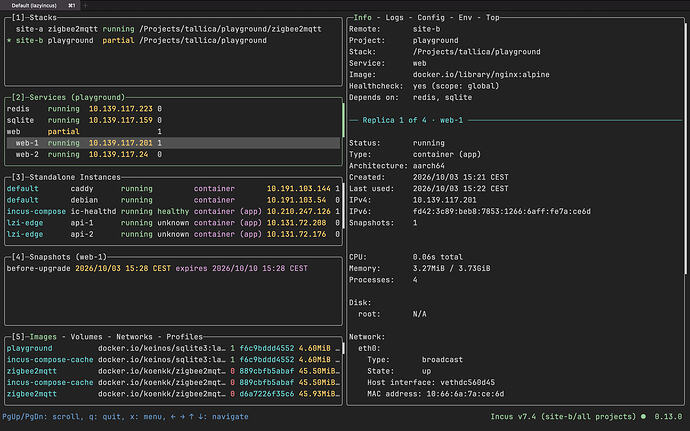Select the api-1 instance row

173,223
